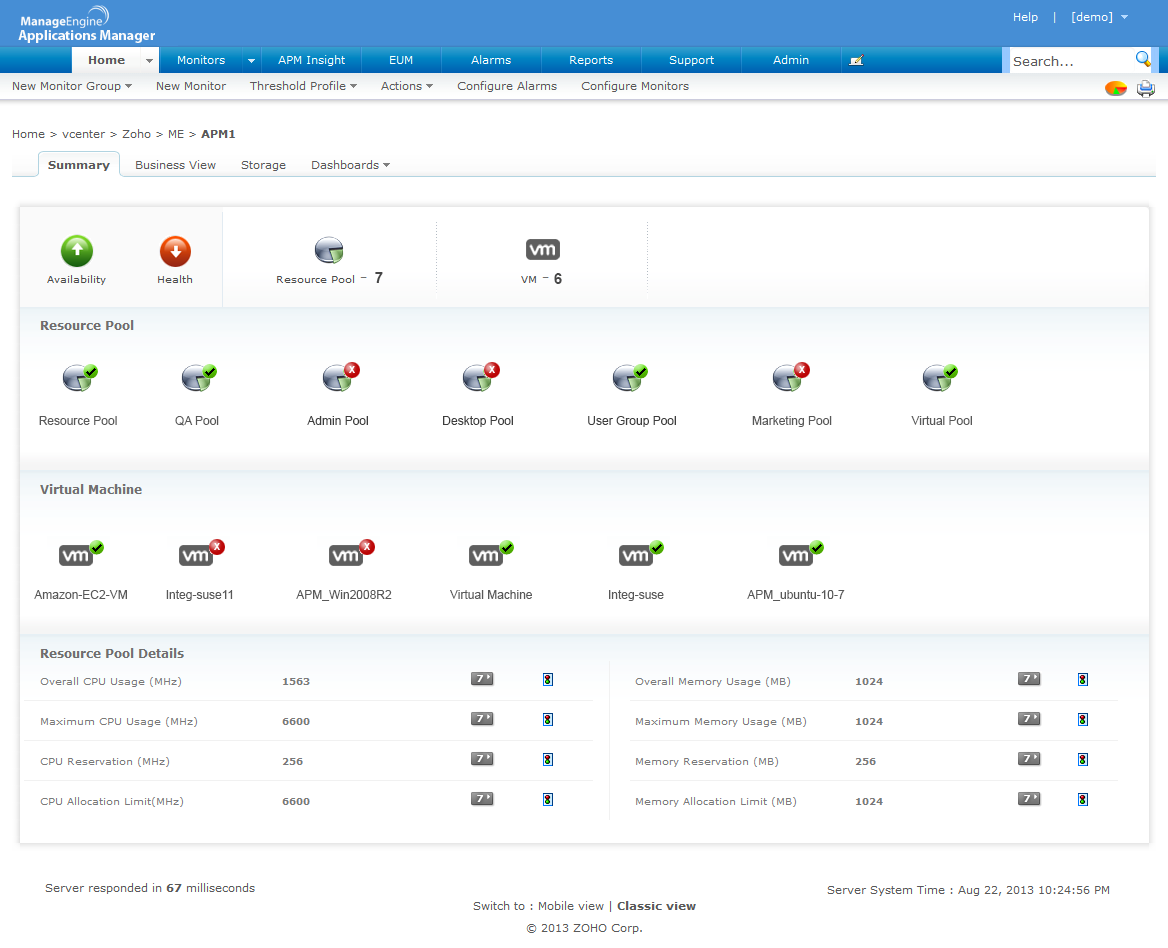This screenshot has height=948, width=1168.
Task: Open 7-day report for CPU Reservation
Action: pyautogui.click(x=482, y=759)
